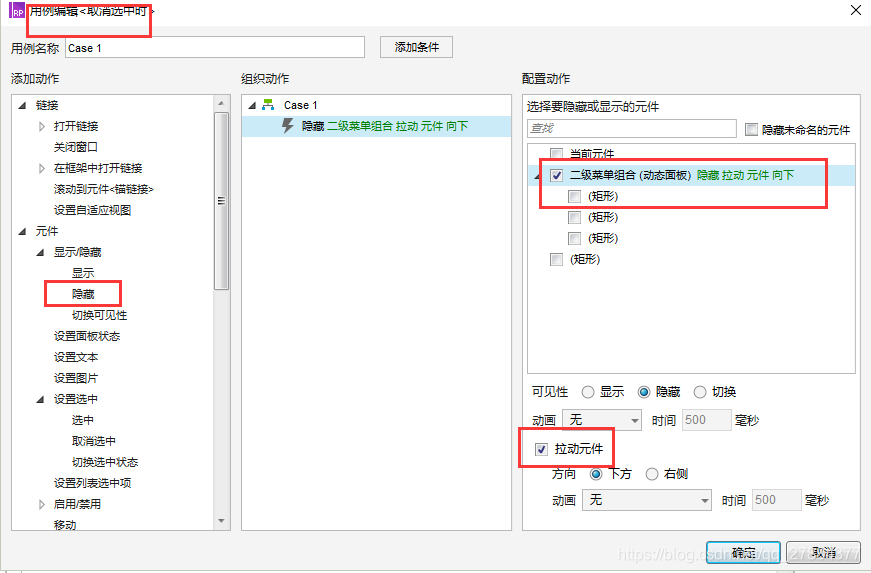Select the 设置文本 action

click(x=76, y=357)
